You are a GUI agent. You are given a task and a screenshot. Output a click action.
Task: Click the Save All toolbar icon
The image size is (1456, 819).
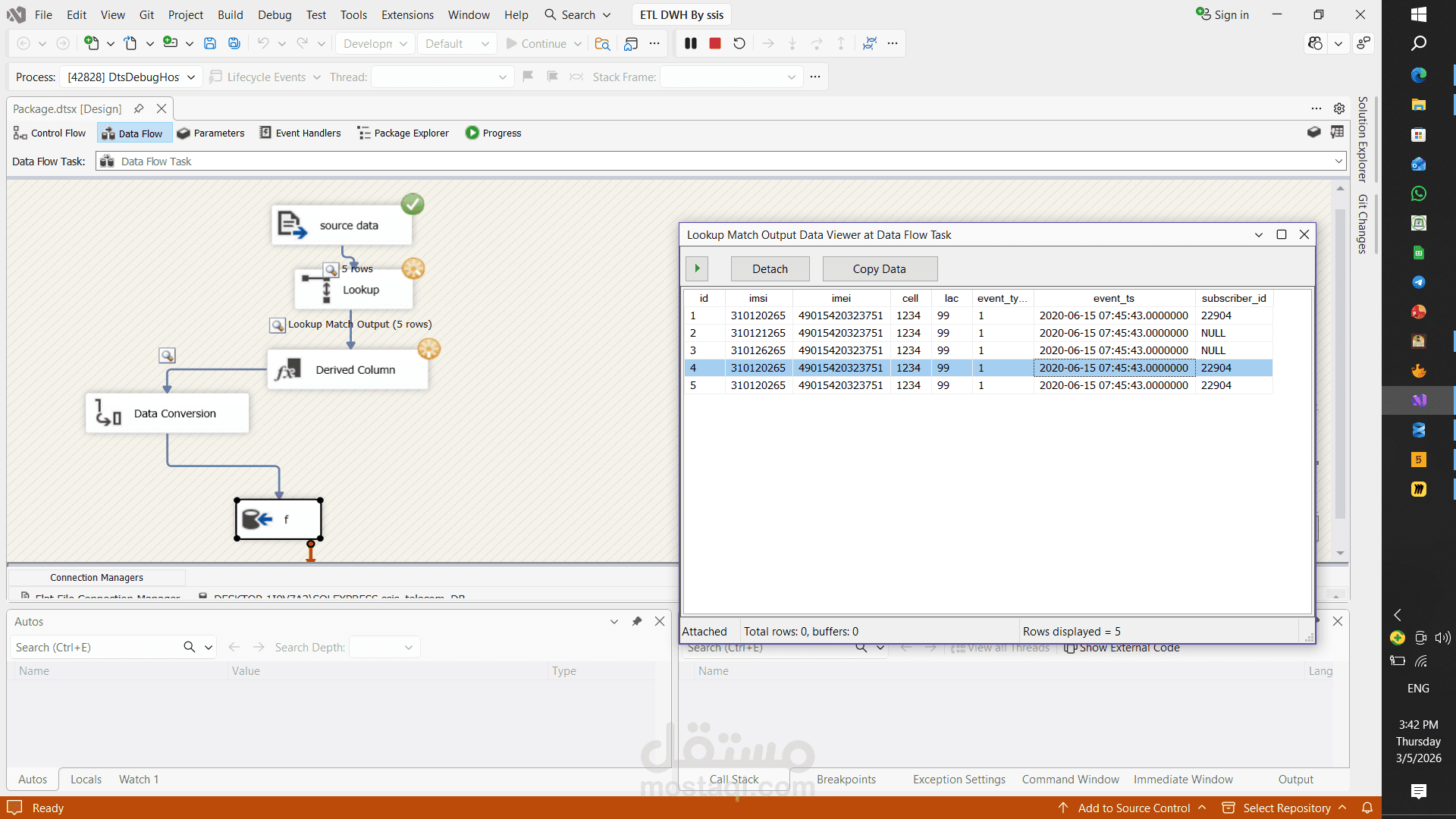click(x=234, y=44)
